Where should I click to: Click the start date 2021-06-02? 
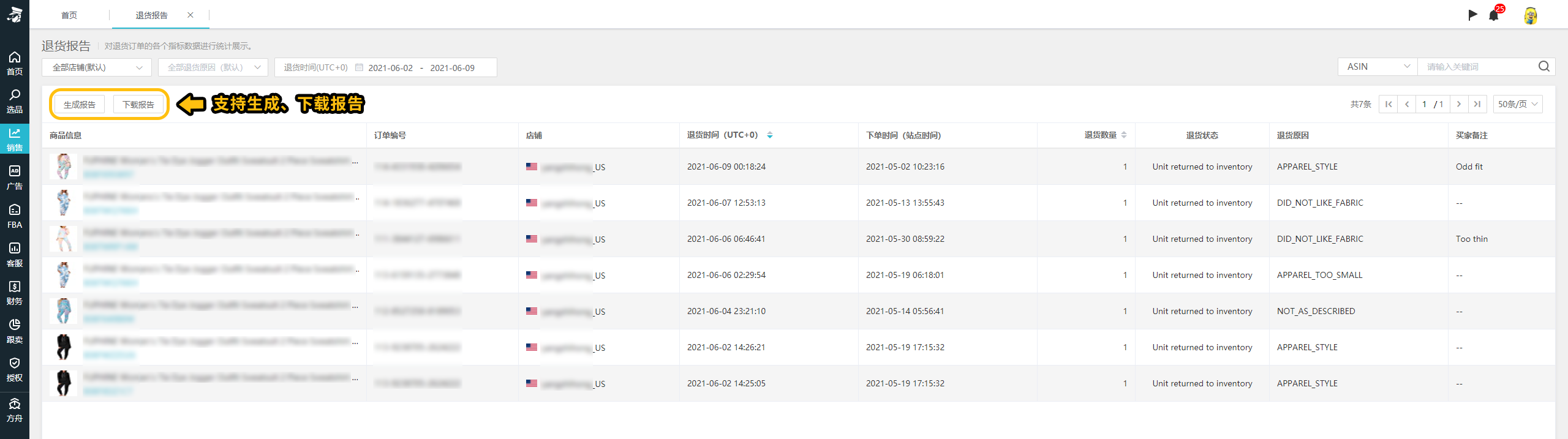[391, 68]
